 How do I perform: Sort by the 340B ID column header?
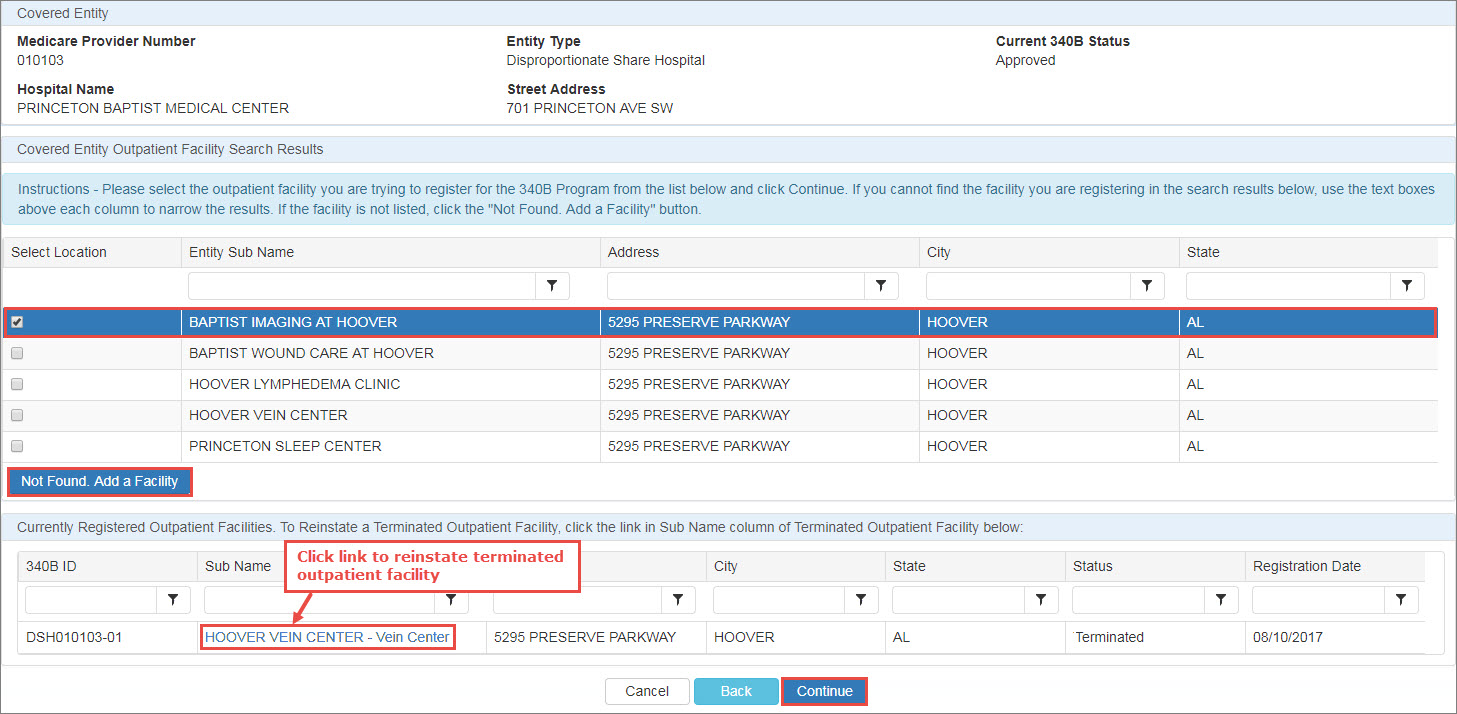(x=51, y=566)
